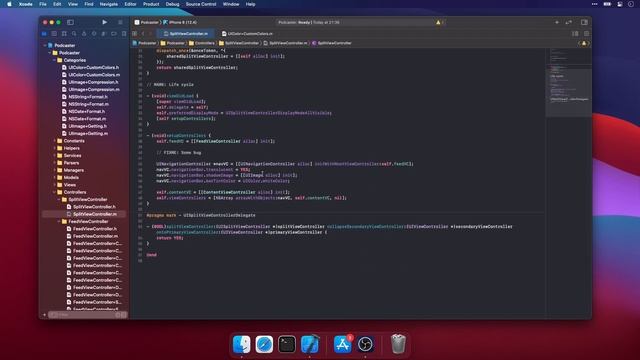Open UIColor+CustomColors.h file
Image resolution: width=640 pixels, height=360 pixels.
click(90, 67)
